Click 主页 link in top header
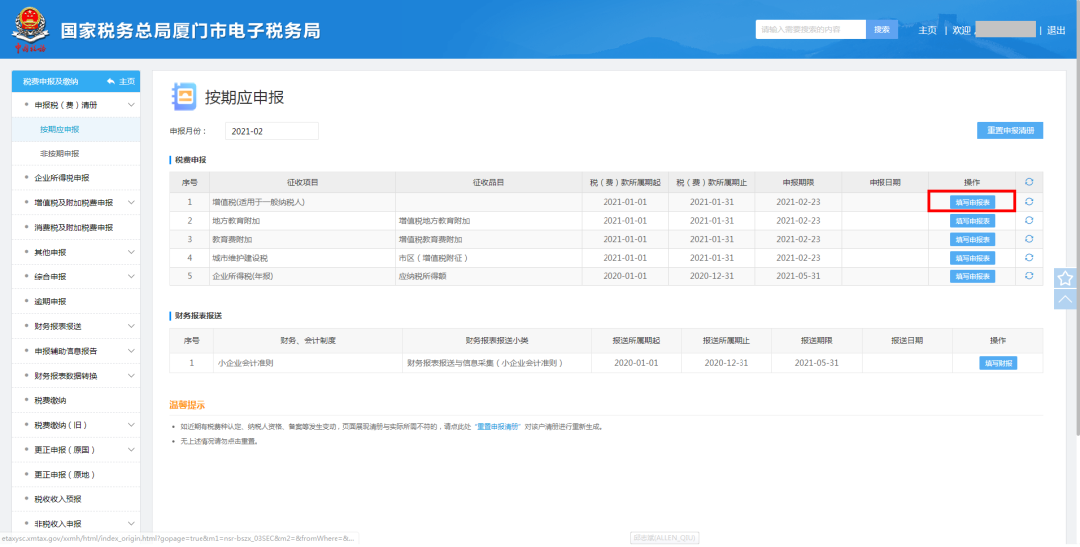Viewport: 1080px width, 547px height. point(927,30)
